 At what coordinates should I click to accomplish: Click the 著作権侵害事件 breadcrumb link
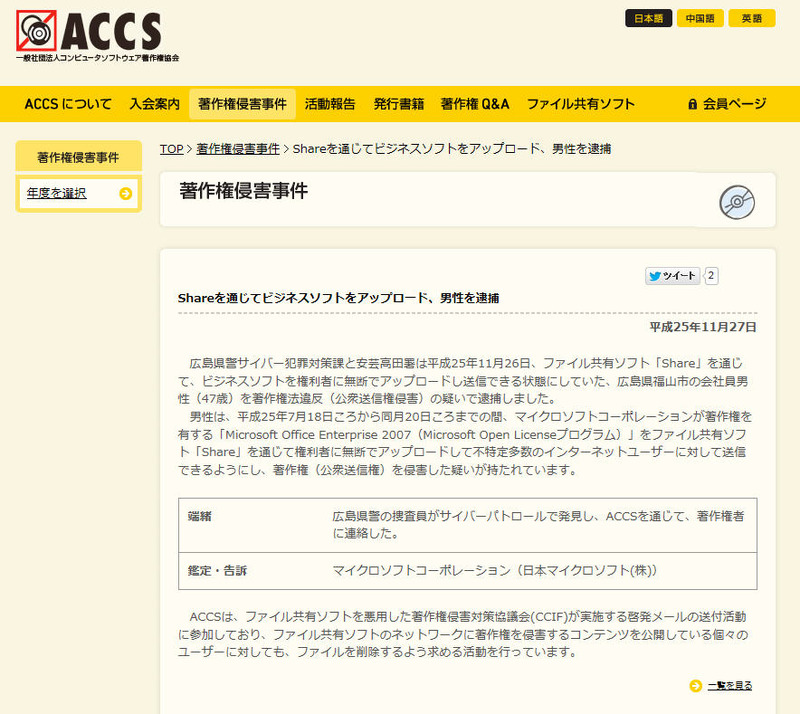click(238, 149)
